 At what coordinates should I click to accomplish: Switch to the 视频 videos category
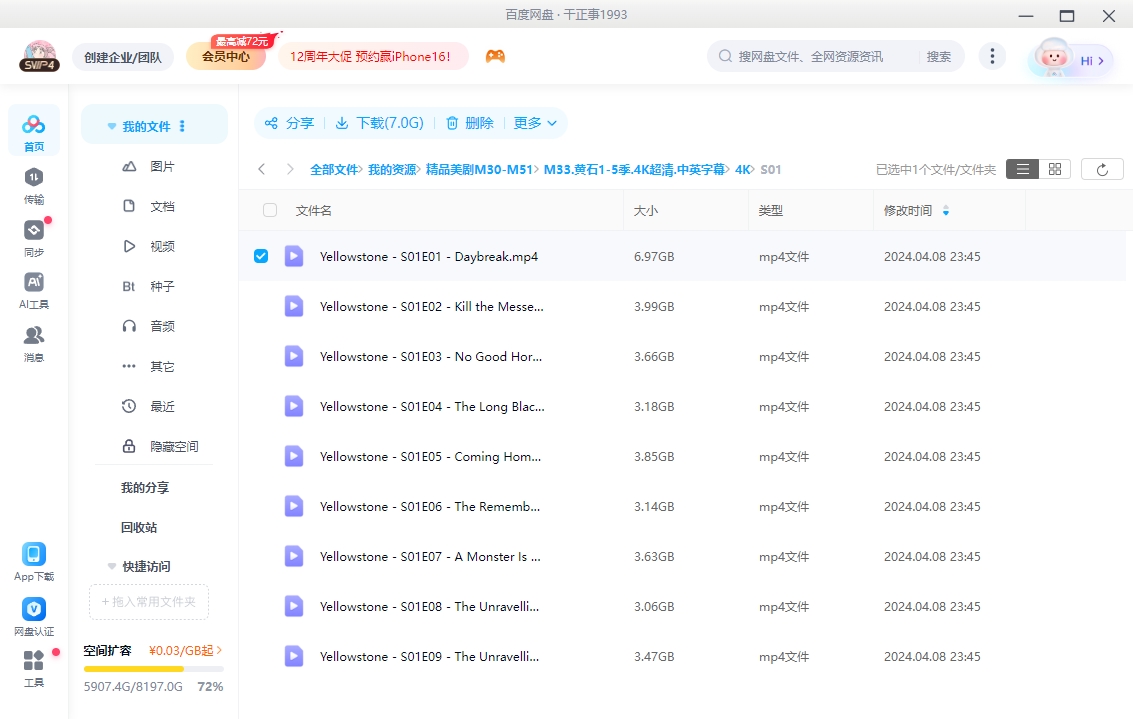163,245
